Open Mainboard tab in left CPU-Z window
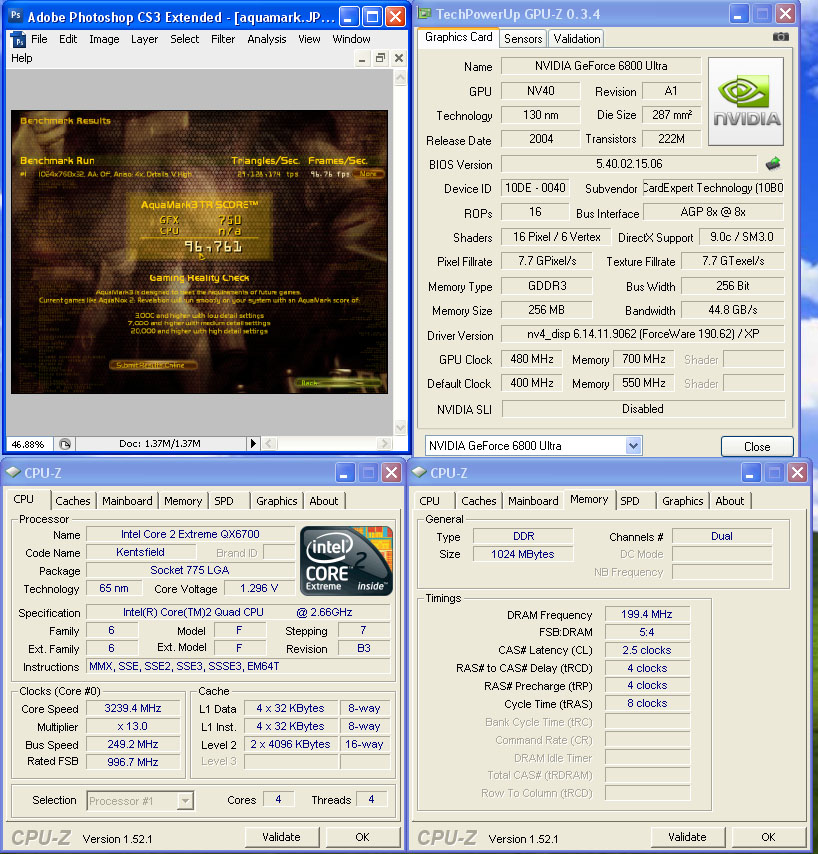 [127, 501]
